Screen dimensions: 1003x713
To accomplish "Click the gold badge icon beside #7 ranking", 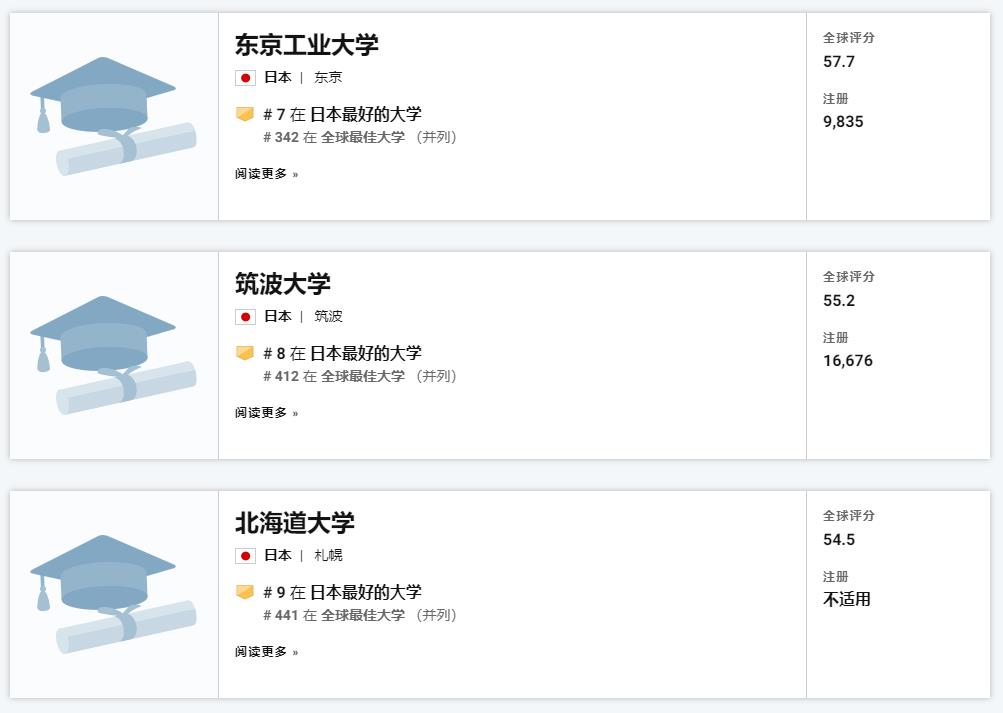I will click(245, 114).
